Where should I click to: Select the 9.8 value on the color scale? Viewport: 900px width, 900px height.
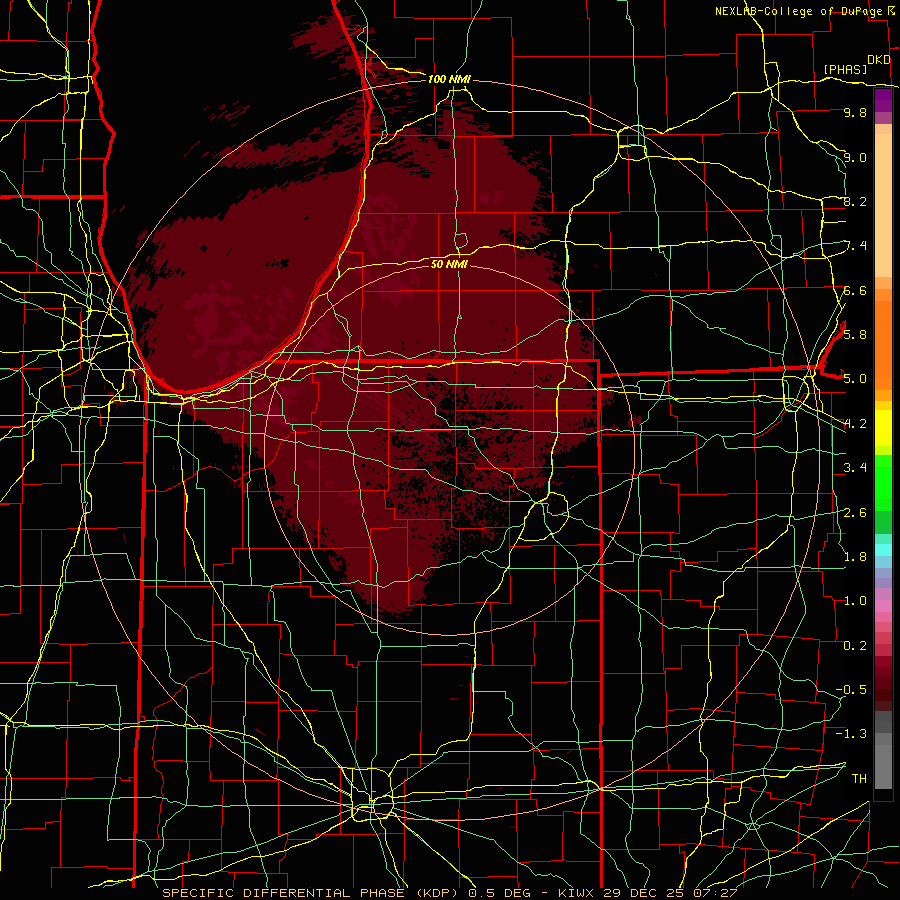[x=855, y=112]
